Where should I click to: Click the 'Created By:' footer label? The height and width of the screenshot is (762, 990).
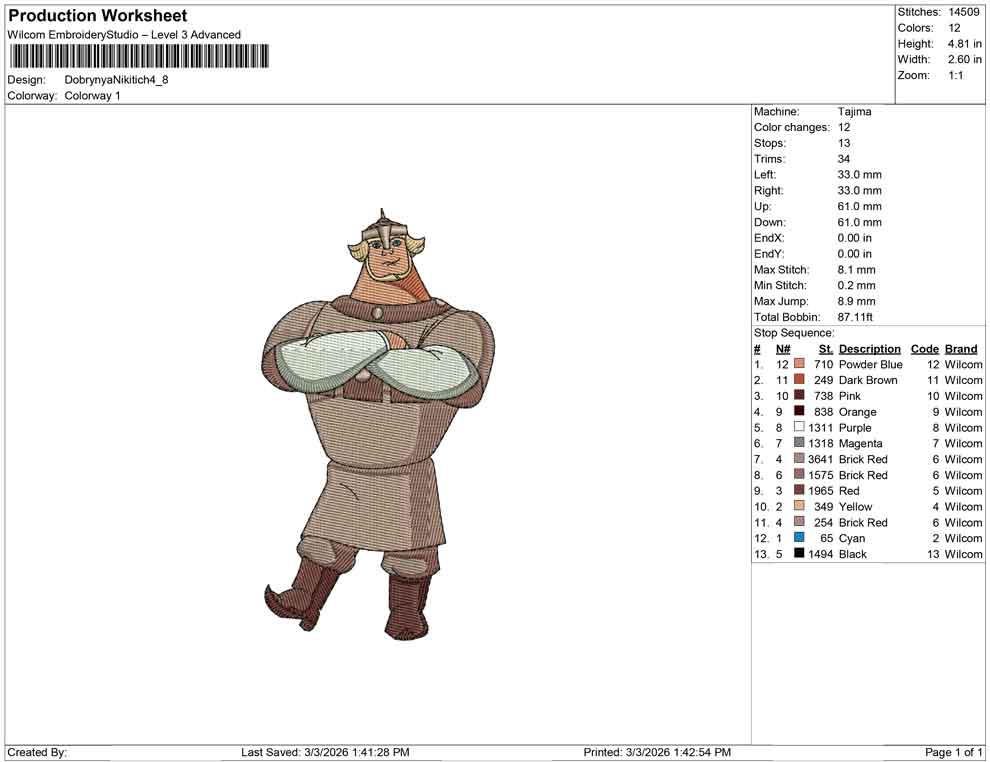pyautogui.click(x=37, y=752)
